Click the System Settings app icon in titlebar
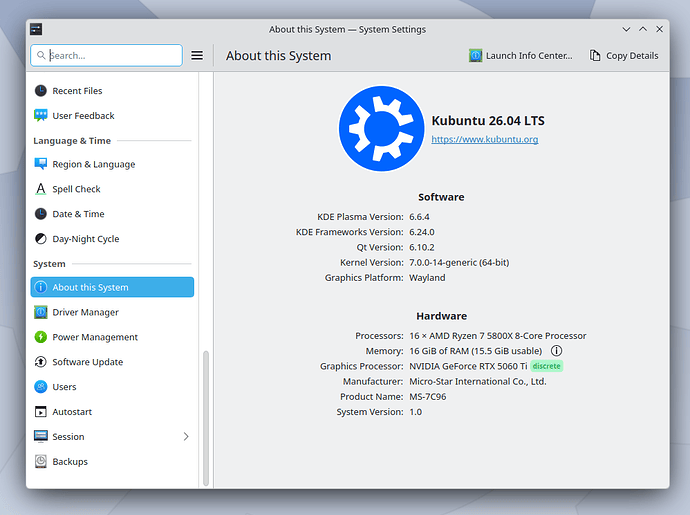The image size is (690, 515). (36, 29)
